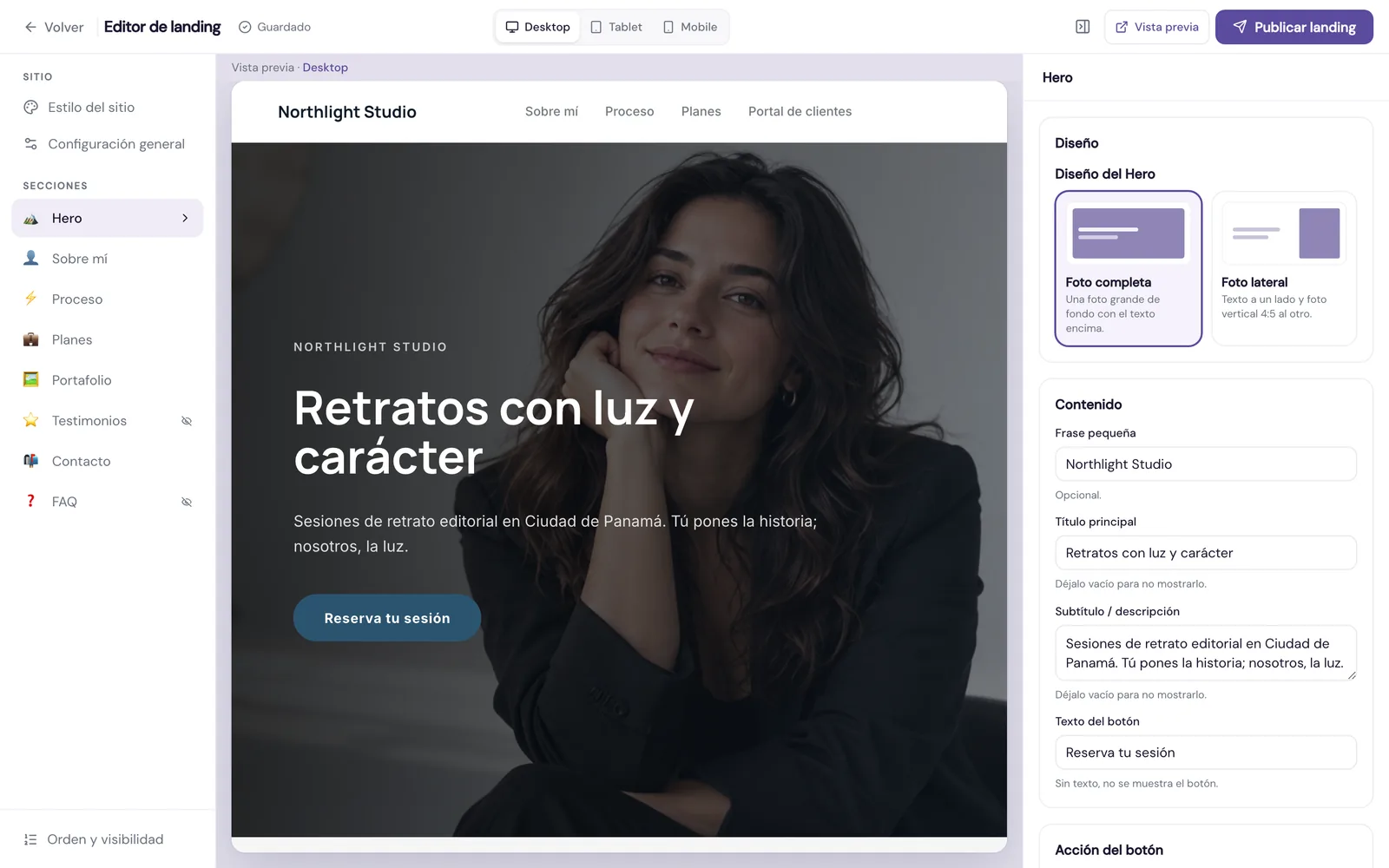
Task: Open Sobre mí in preview navigation
Action: [551, 111]
